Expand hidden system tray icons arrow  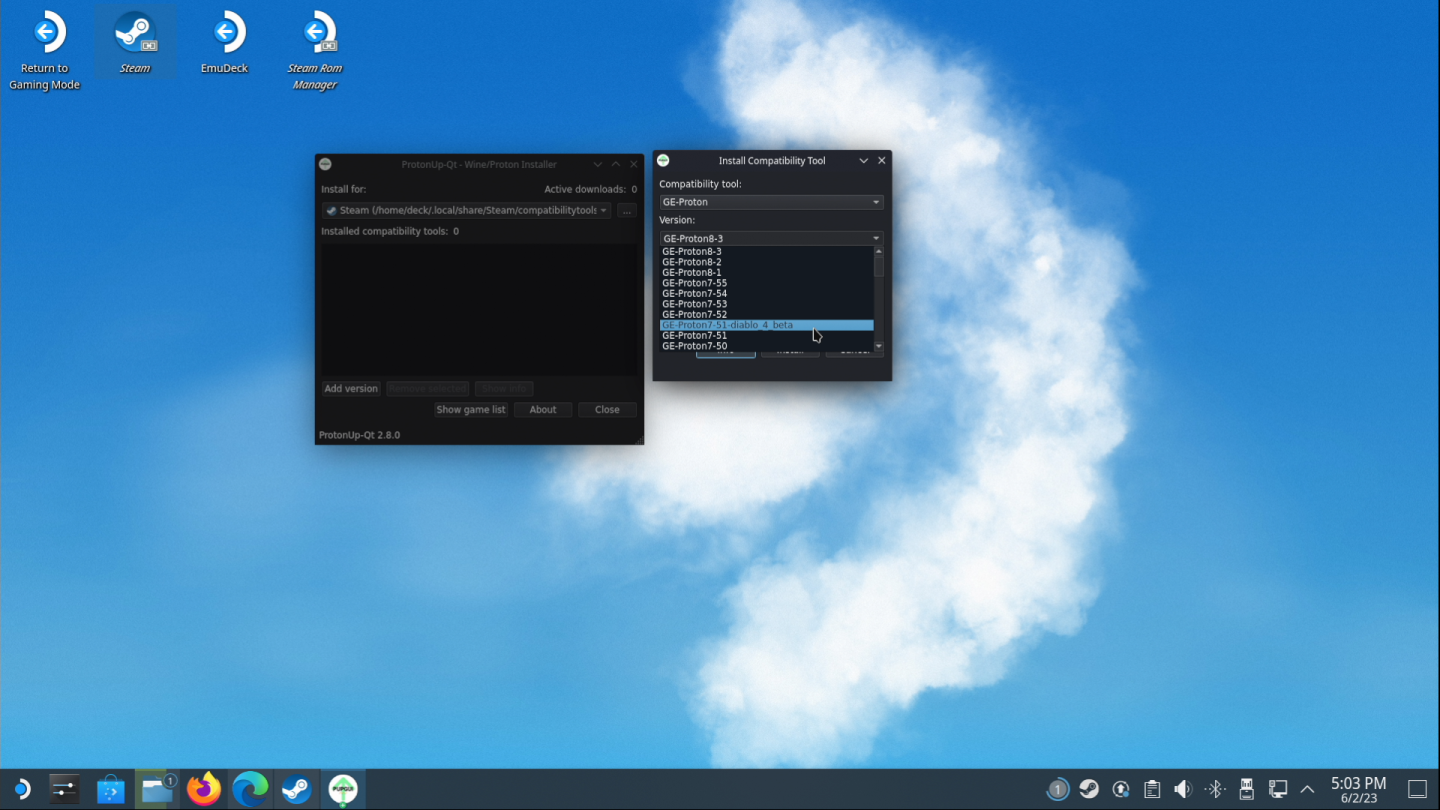[x=1307, y=790]
